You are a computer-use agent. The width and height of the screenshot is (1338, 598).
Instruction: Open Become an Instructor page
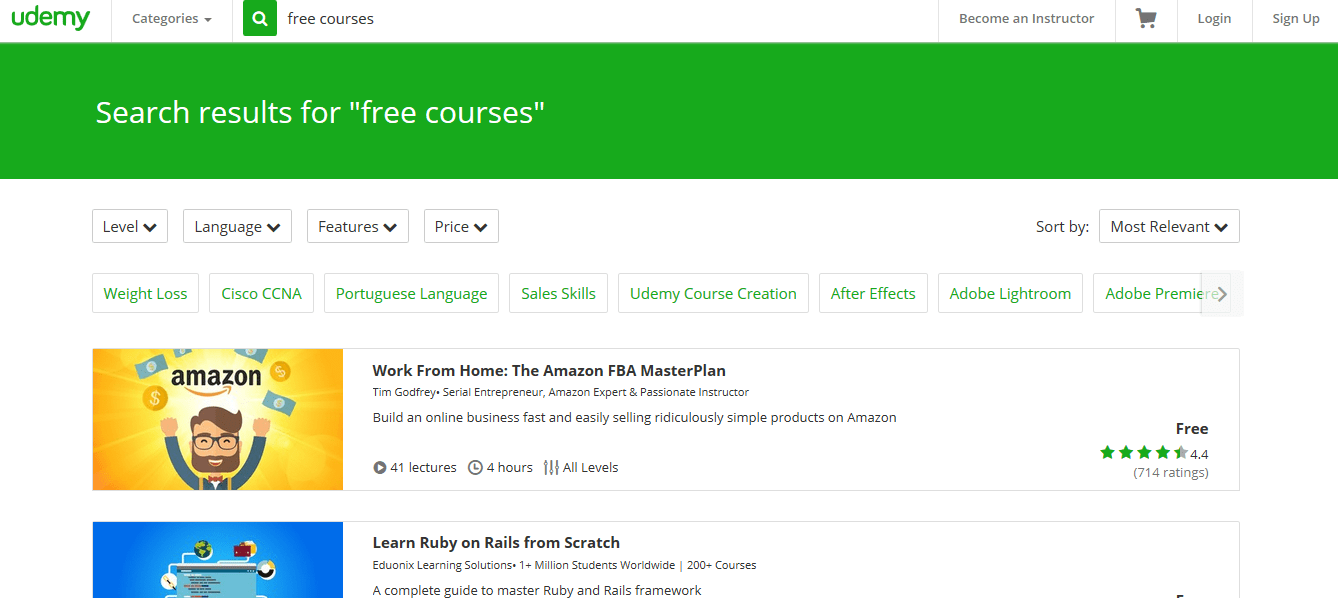(x=1026, y=18)
